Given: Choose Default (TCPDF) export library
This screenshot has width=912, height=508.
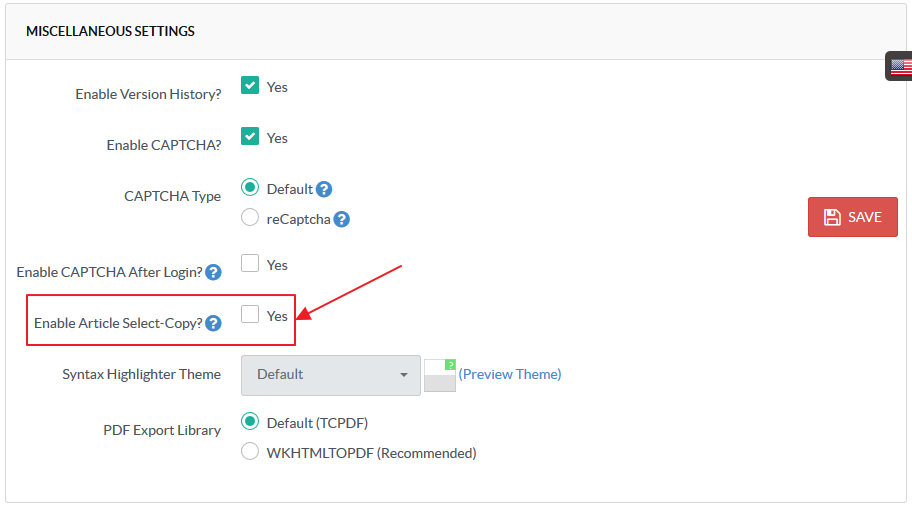Looking at the screenshot, I should click(250, 422).
